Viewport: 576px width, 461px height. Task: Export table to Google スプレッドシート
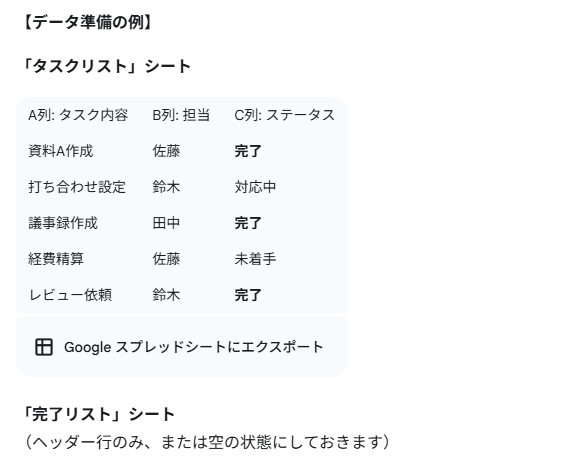(x=182, y=347)
